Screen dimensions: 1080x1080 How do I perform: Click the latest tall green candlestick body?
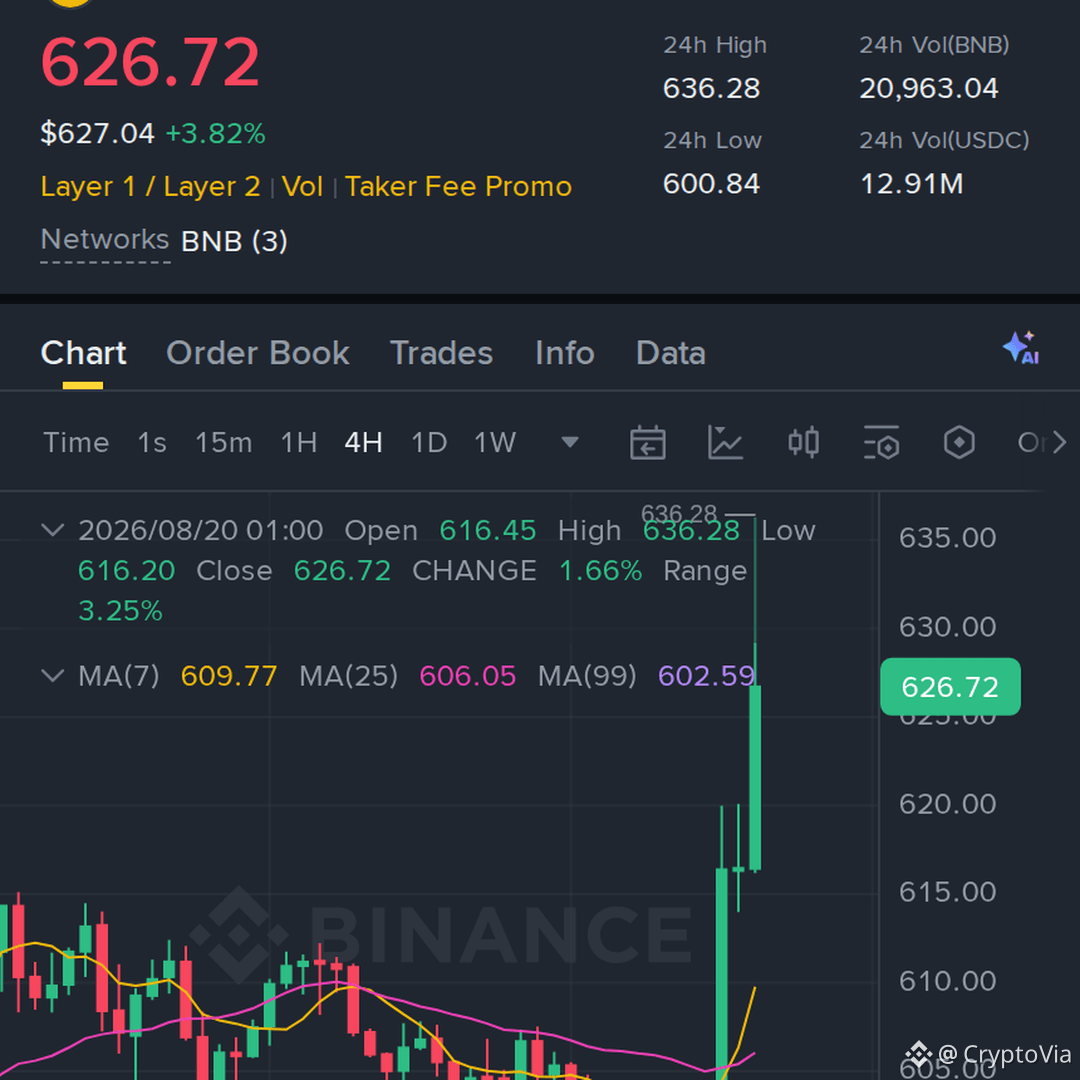(x=755, y=778)
